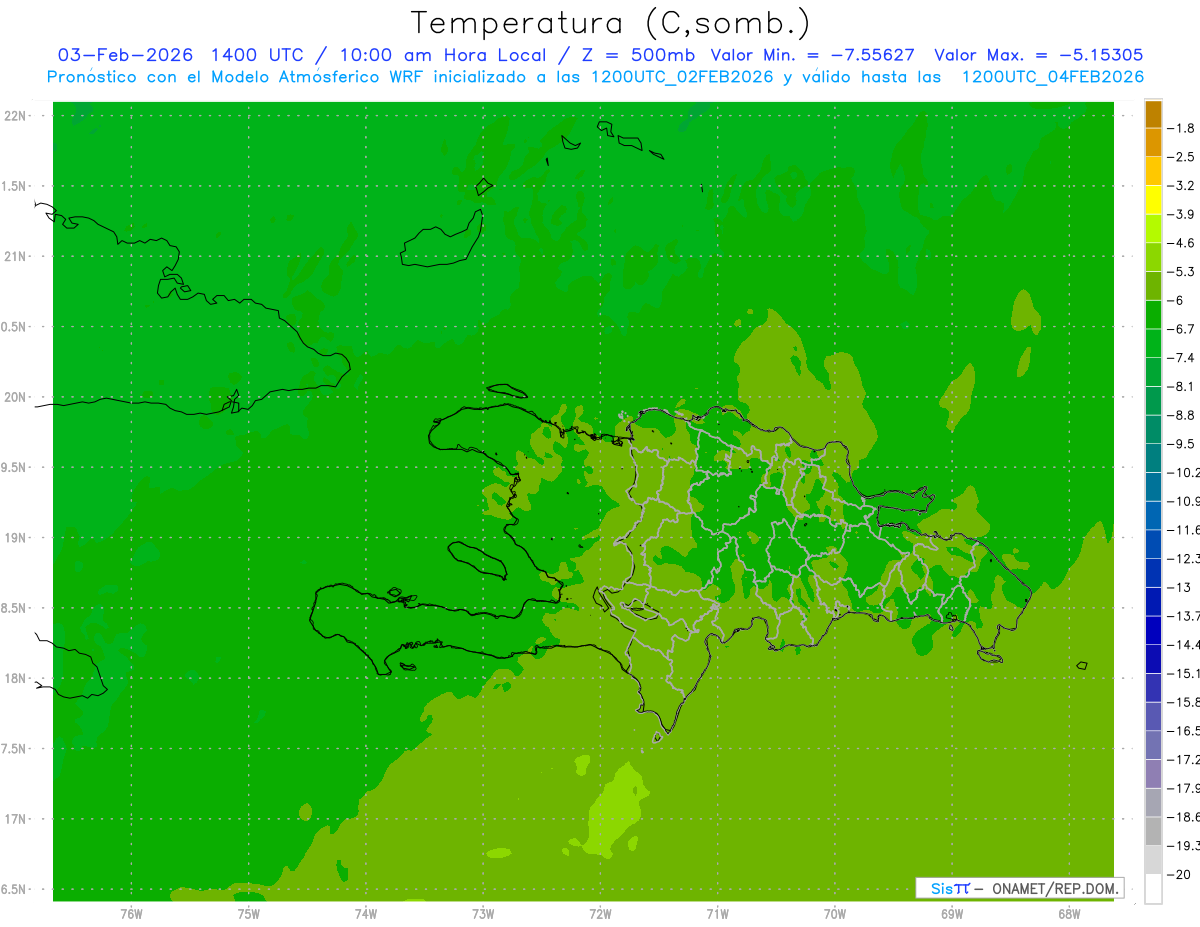Click the '-8.8' colorbar value
The image size is (1200, 927).
[1181, 415]
